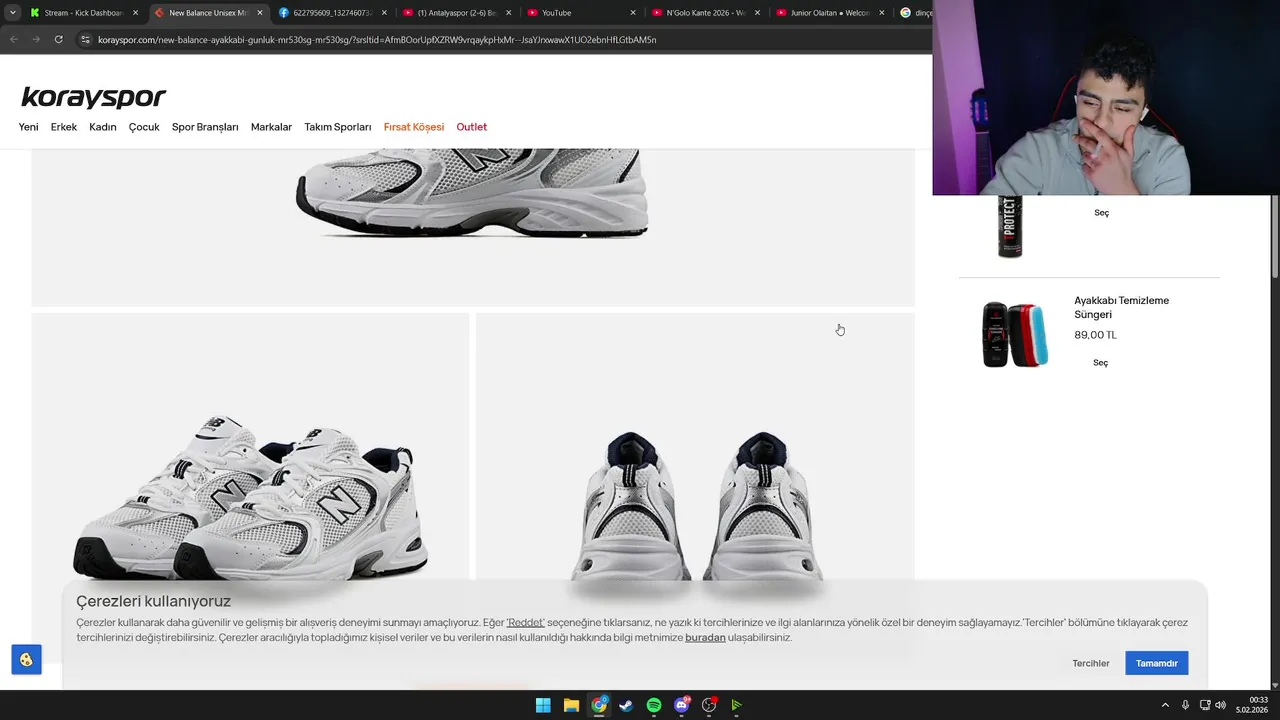Image resolution: width=1280 pixels, height=720 pixels.
Task: Close the Stream - Kick Dashboard tab
Action: tap(135, 13)
